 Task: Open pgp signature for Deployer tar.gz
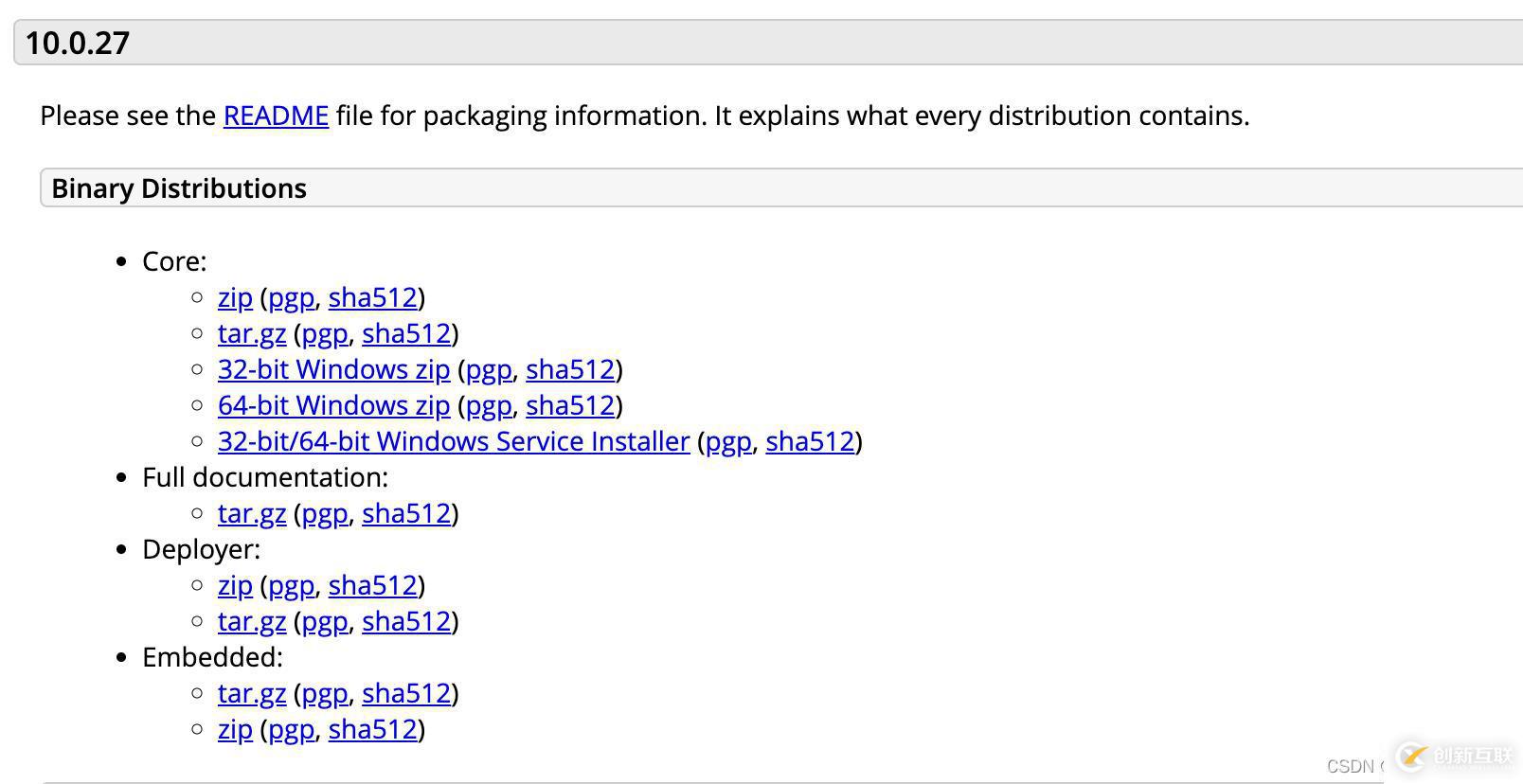coord(325,621)
